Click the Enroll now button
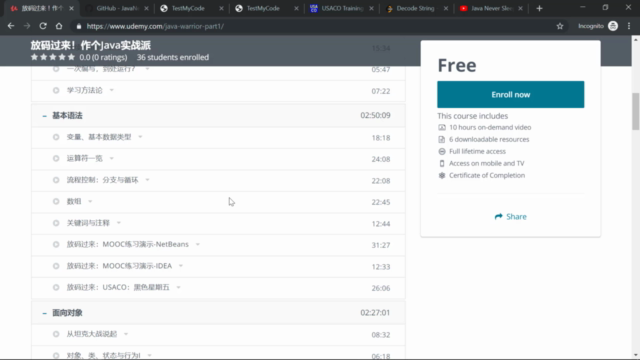This screenshot has width=640, height=360. 511,94
